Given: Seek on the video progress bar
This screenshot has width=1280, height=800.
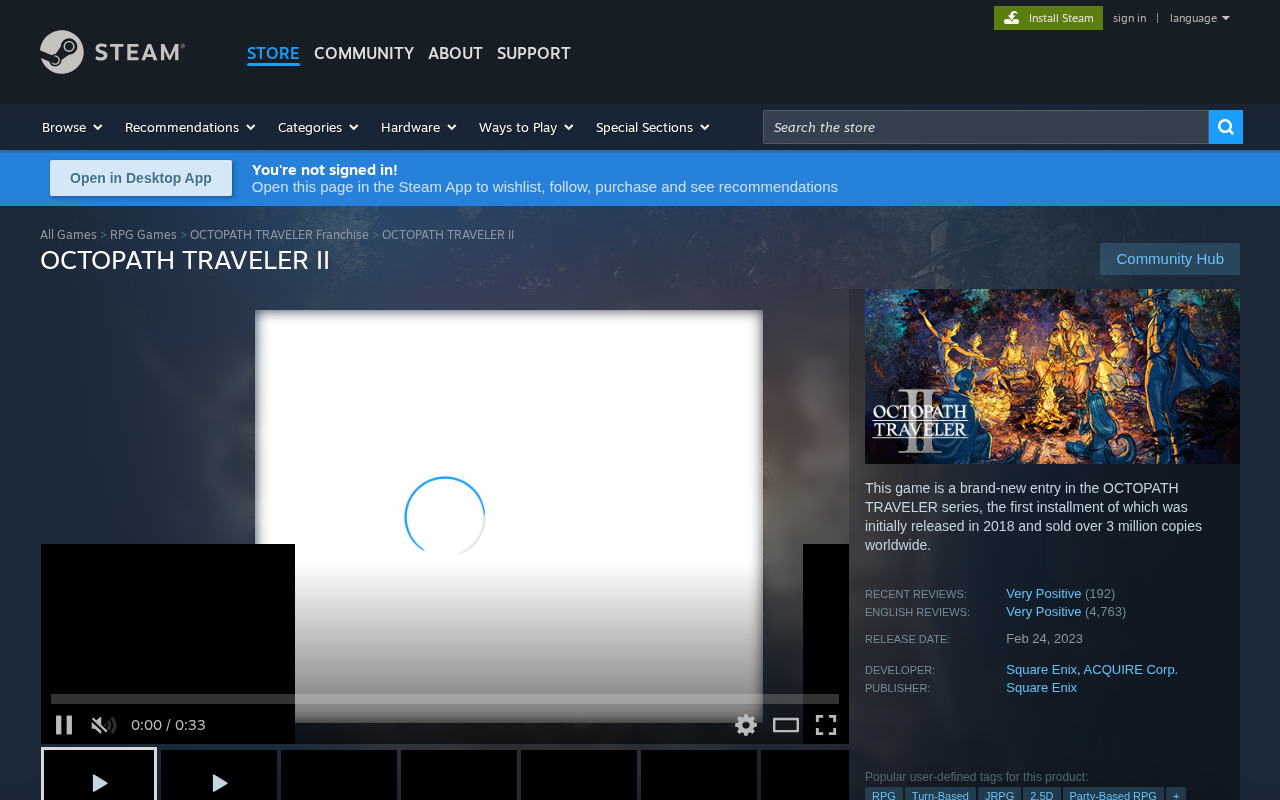Looking at the screenshot, I should (x=445, y=699).
